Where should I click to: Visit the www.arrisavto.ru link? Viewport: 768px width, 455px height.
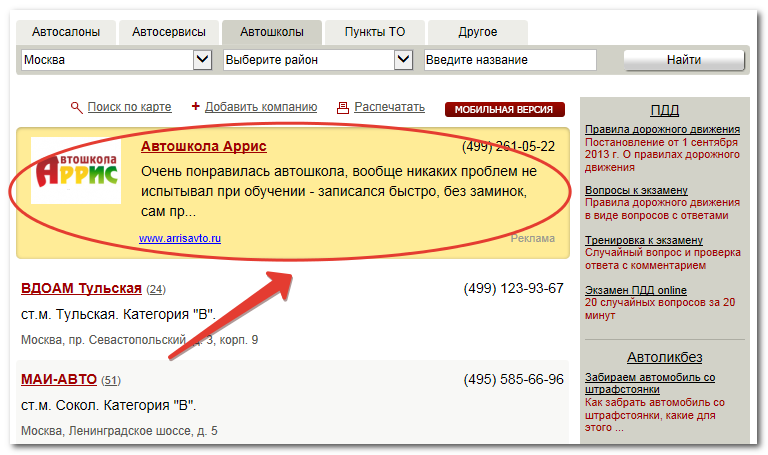(180, 239)
